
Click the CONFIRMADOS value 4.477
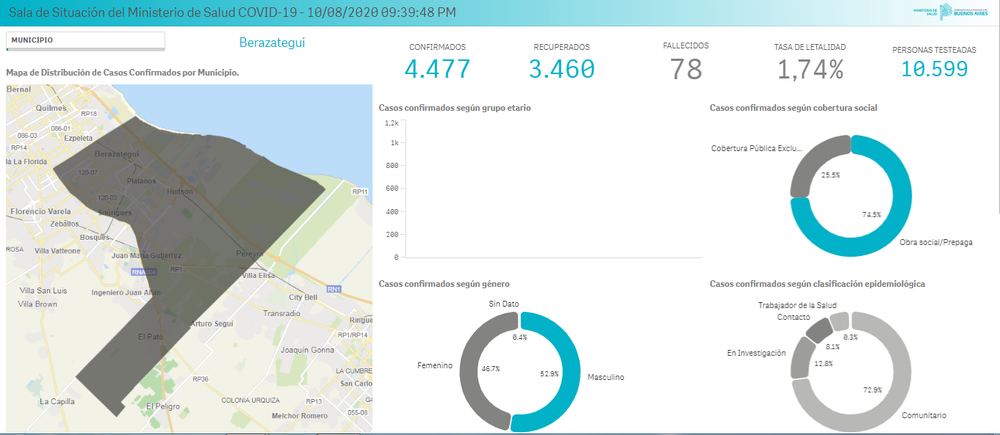437,69
